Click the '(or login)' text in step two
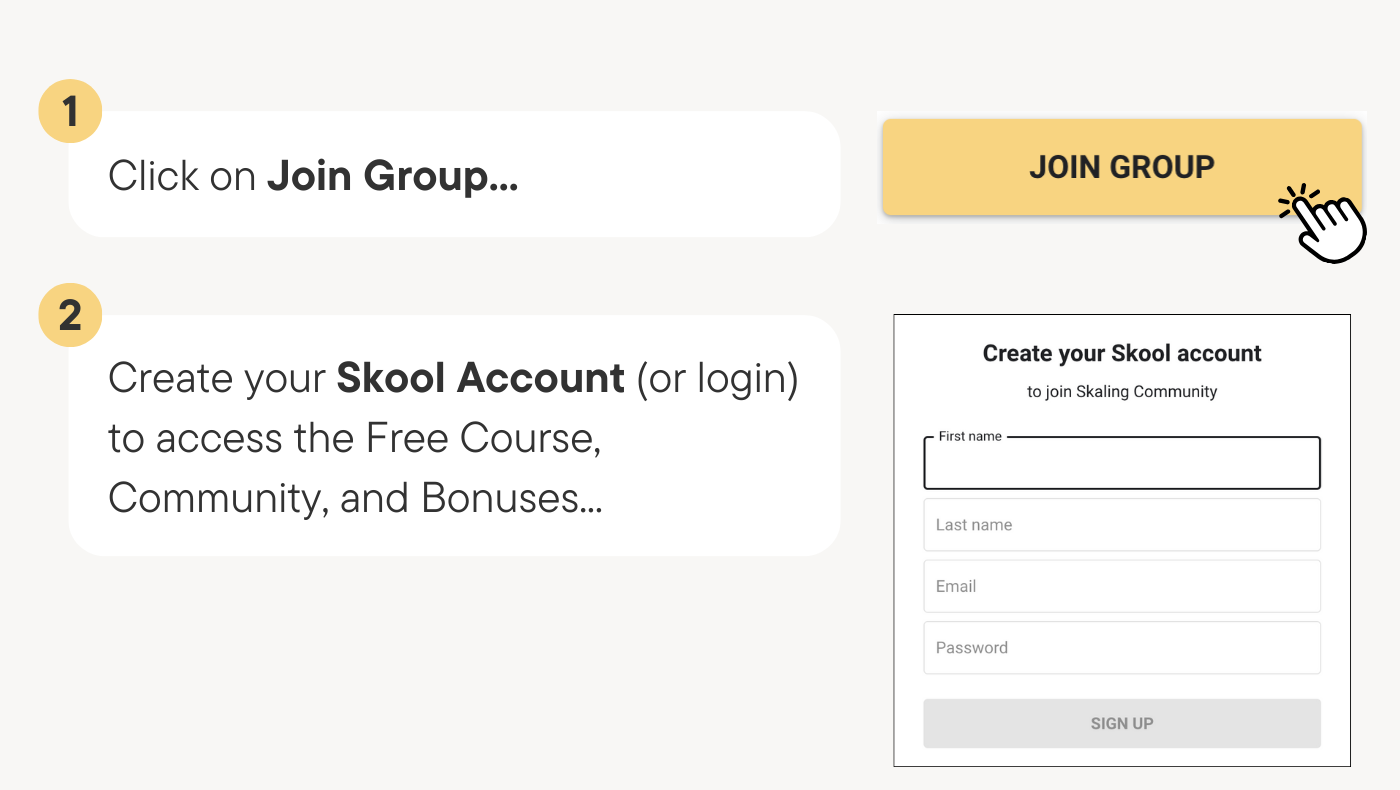Screen dimensions: 1400x790 [718, 379]
